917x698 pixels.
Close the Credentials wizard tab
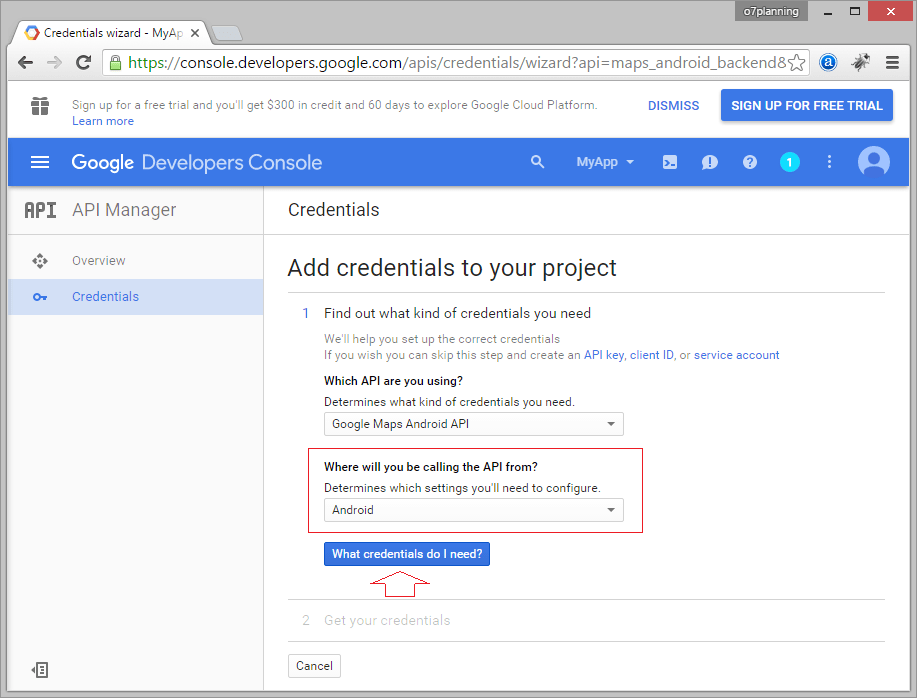pos(195,33)
